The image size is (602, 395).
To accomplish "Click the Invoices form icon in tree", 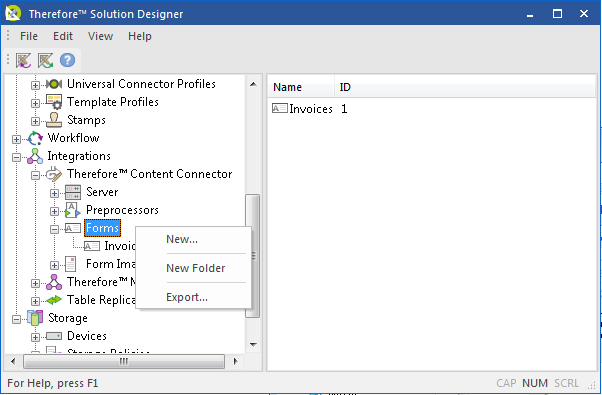I will [x=91, y=246].
